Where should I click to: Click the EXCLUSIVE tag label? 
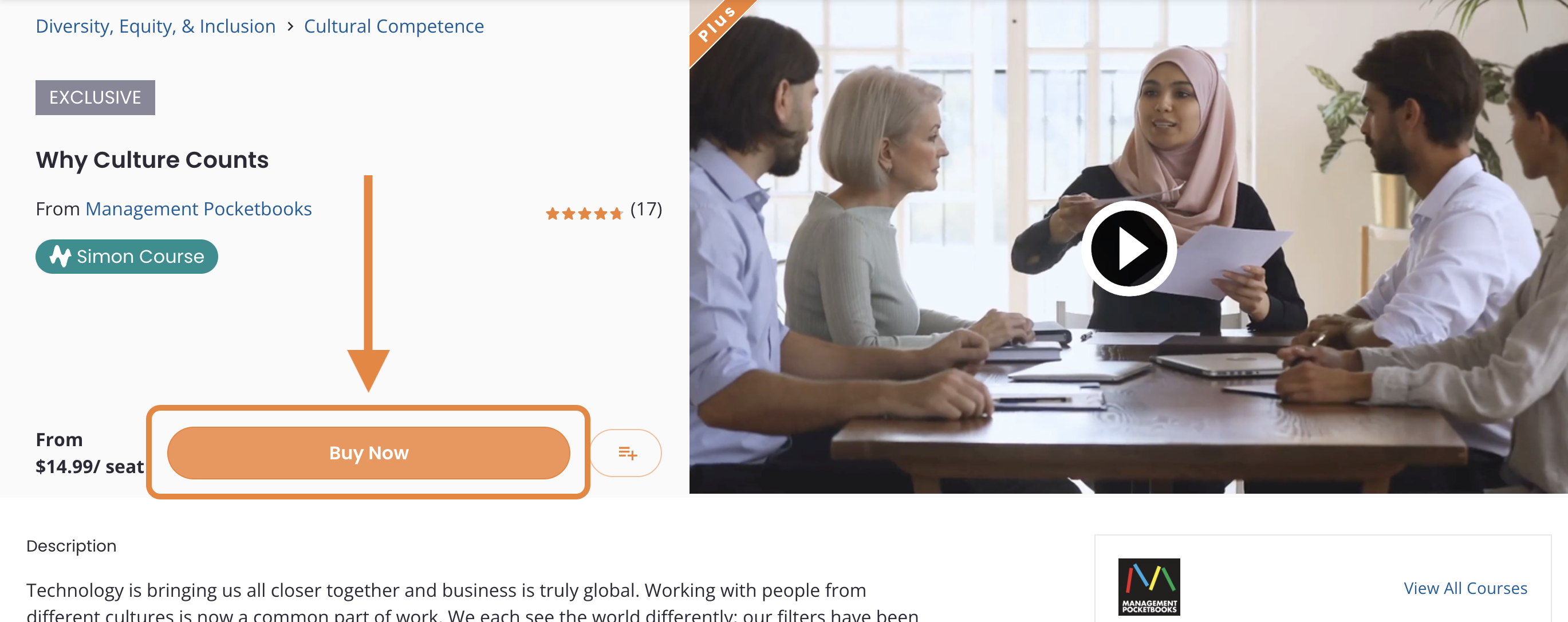(x=95, y=97)
